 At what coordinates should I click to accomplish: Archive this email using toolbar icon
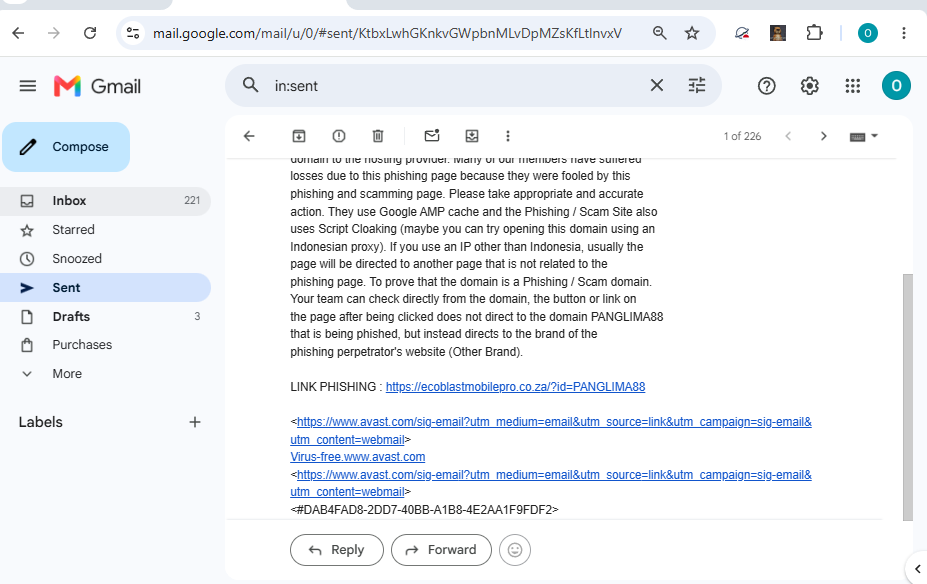pyautogui.click(x=299, y=136)
